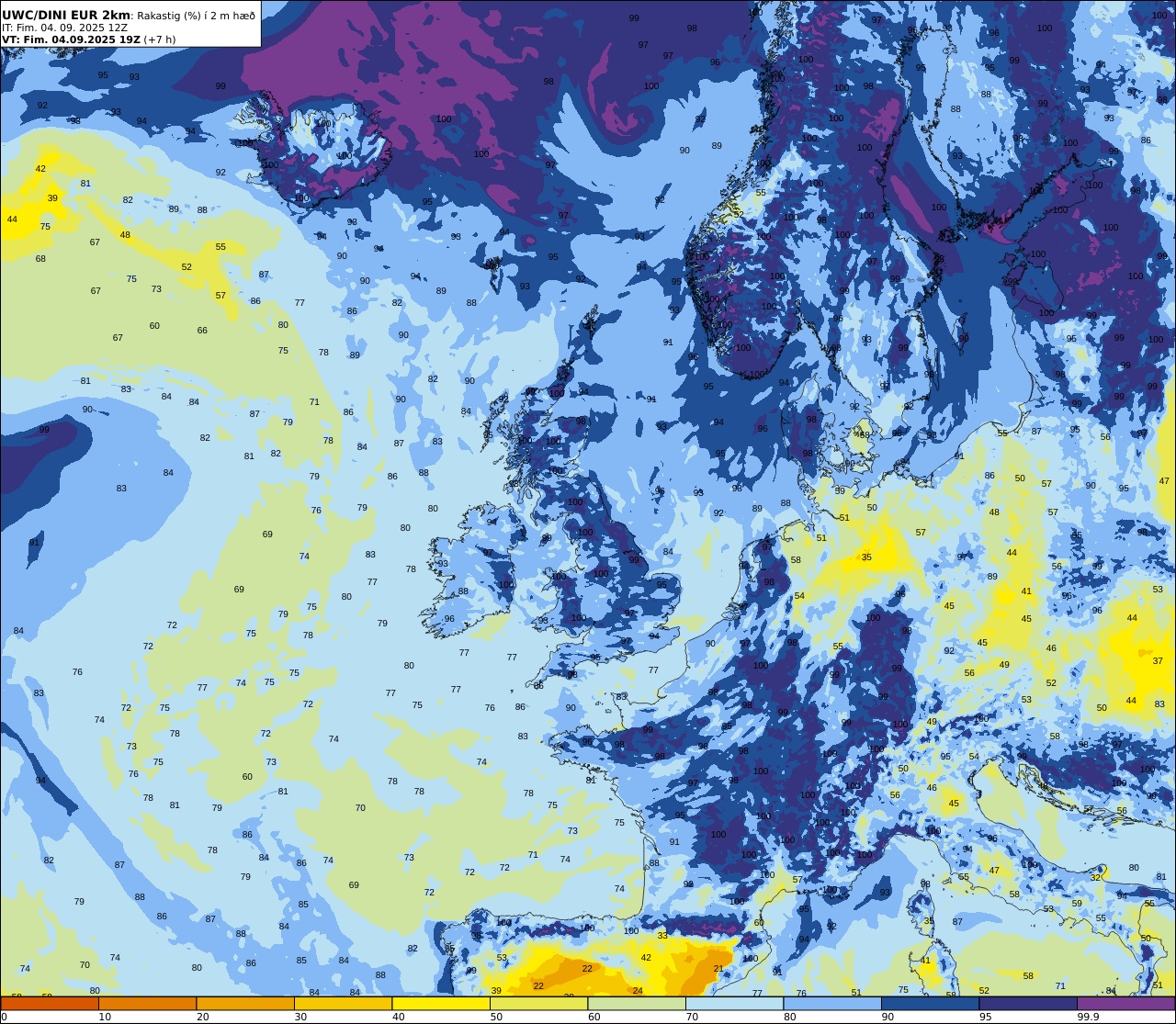Click the humidity value 24 on the map
Viewport: 1176px width, 1024px height.
(x=638, y=990)
